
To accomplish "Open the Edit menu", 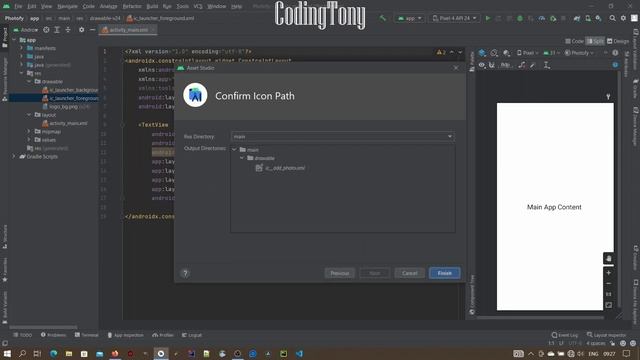I will [x=32, y=6].
